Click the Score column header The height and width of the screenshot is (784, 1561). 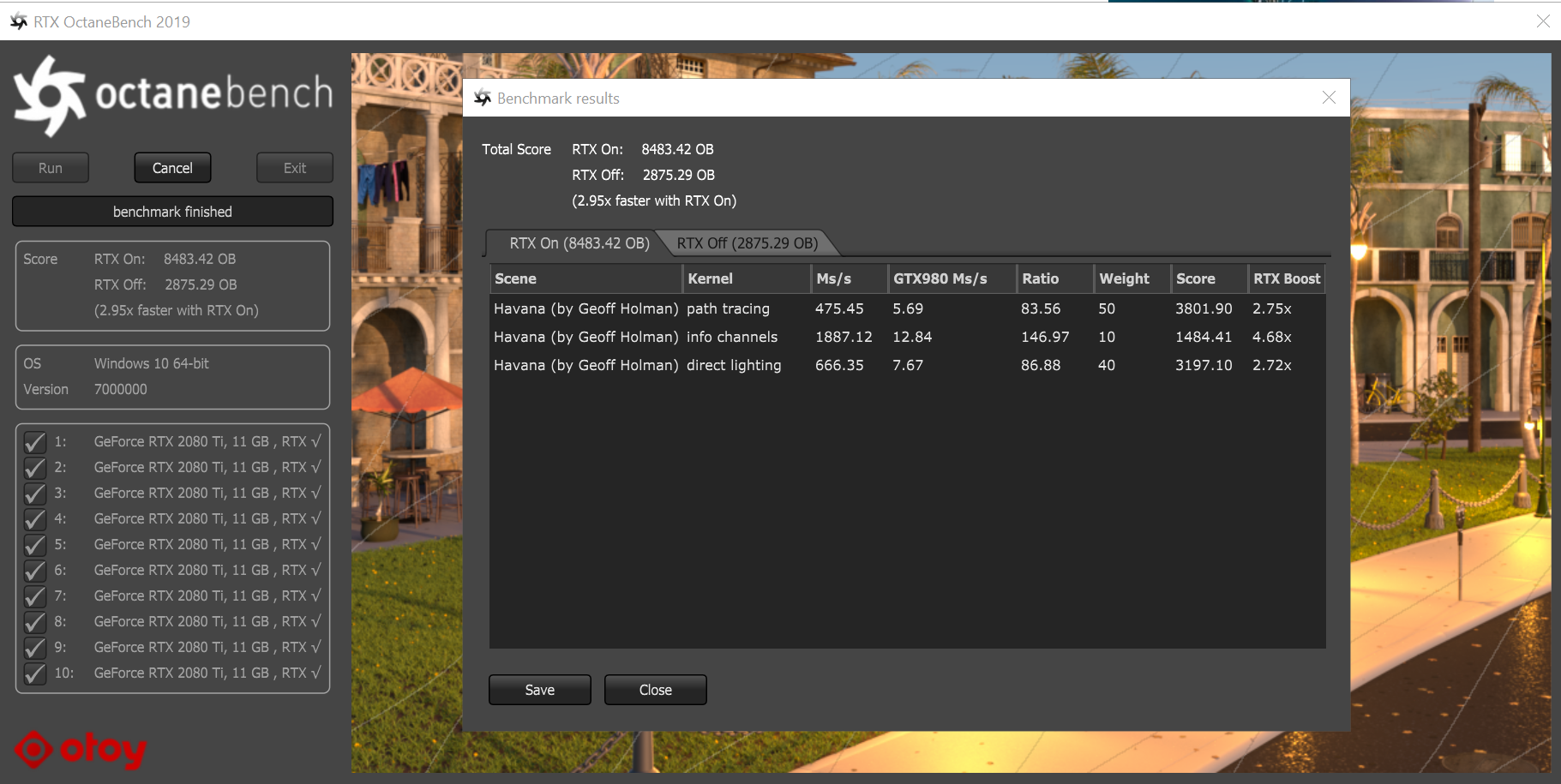click(x=1210, y=278)
